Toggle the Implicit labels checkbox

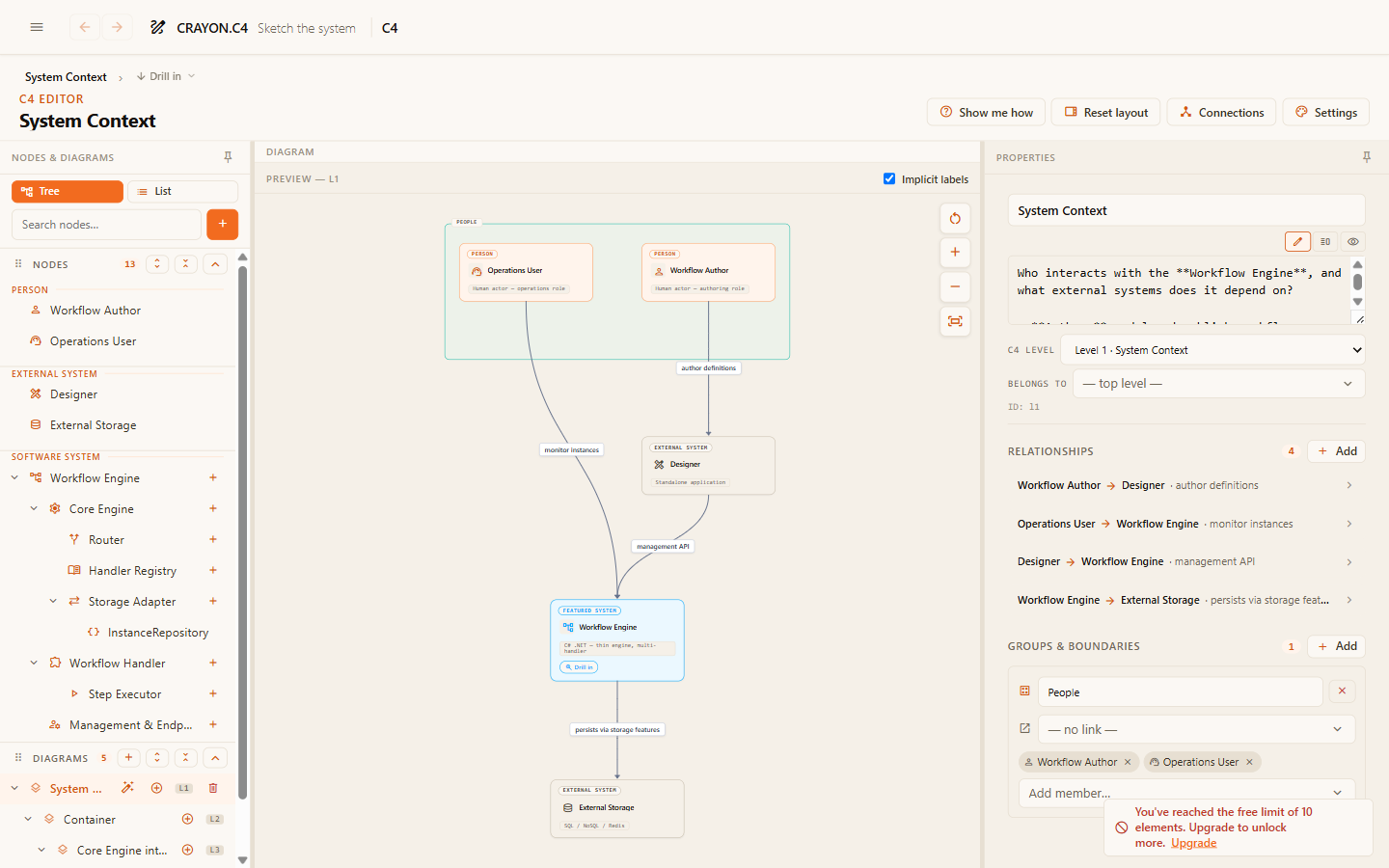point(889,178)
